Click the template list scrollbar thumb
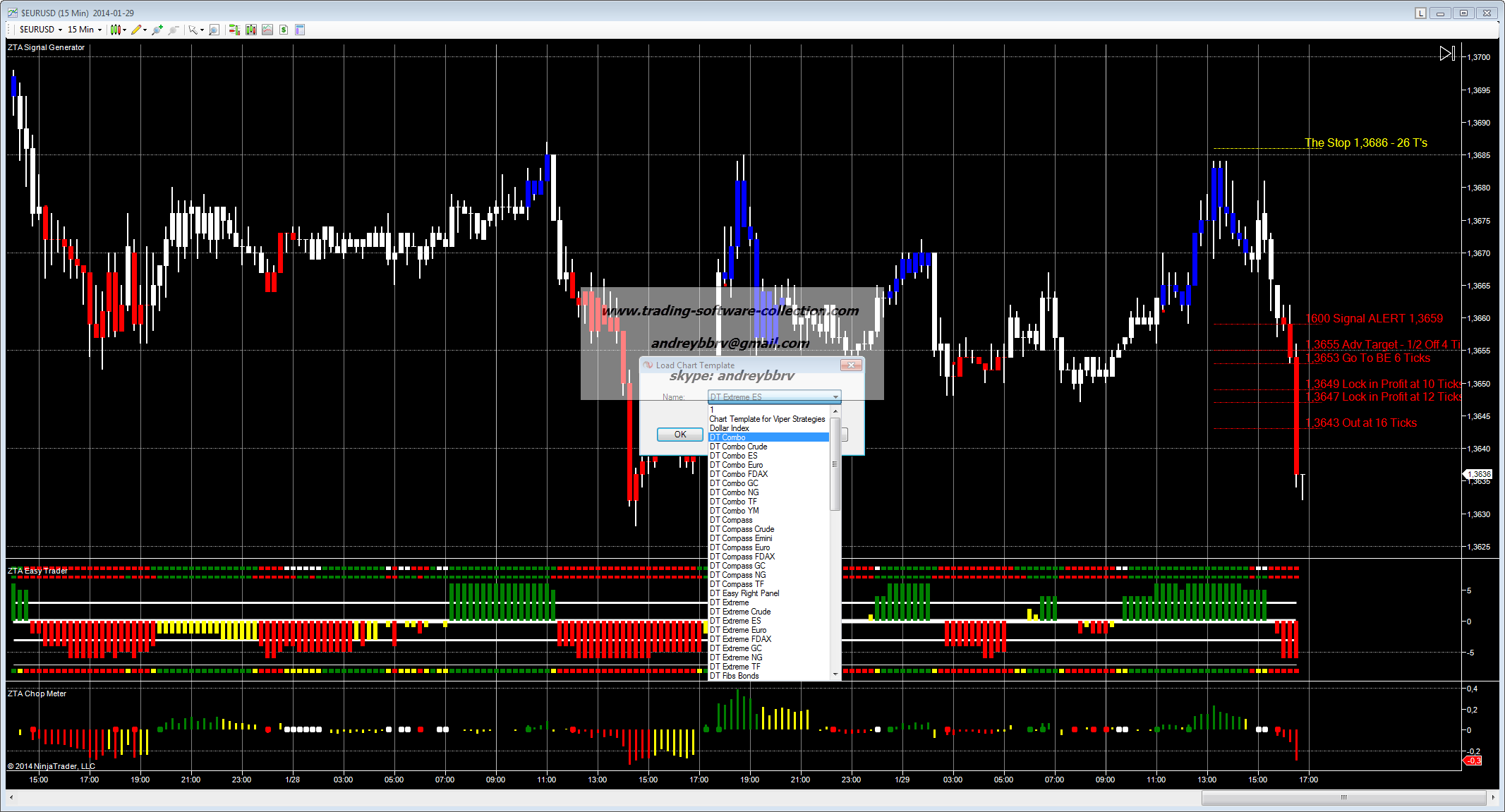Screen dimensions: 1505x812 835,463
